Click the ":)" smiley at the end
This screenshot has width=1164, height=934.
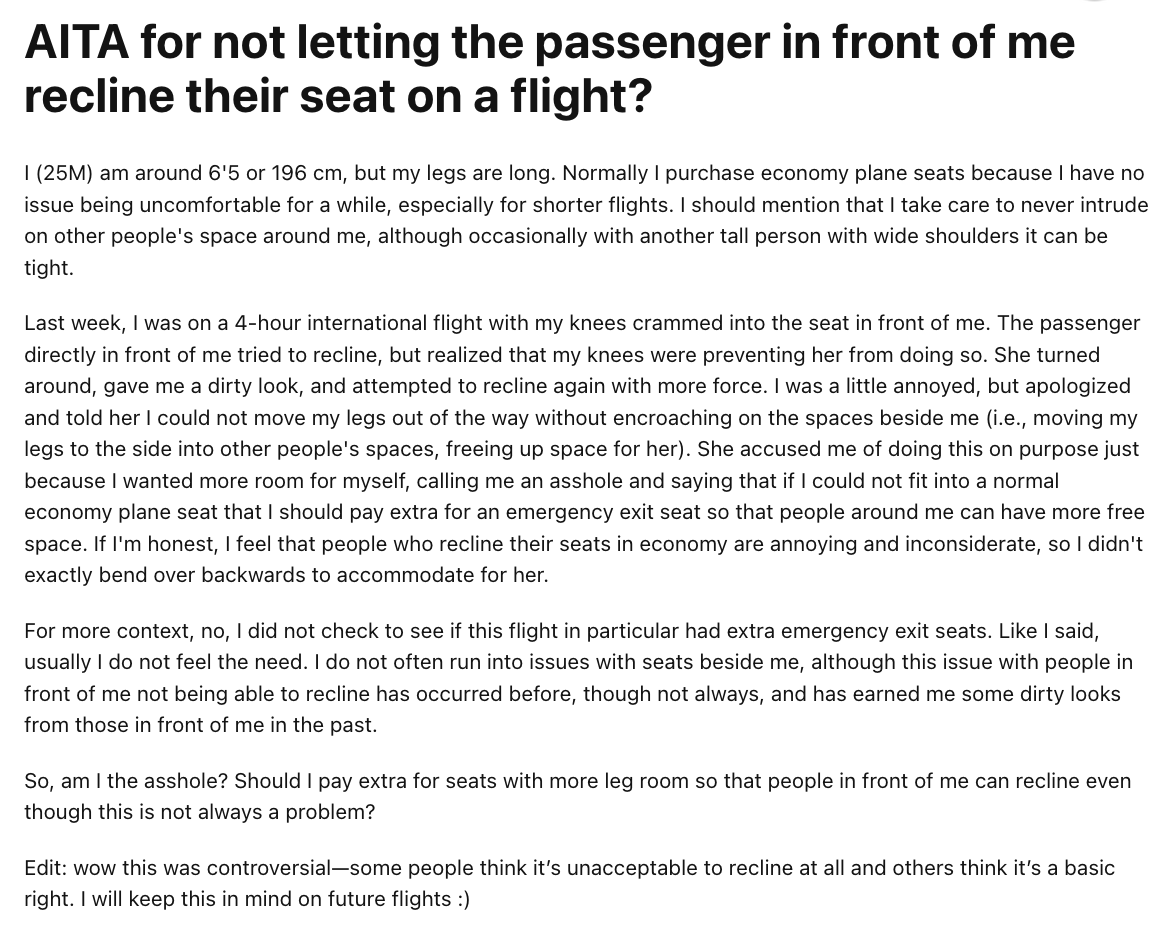coord(460,898)
